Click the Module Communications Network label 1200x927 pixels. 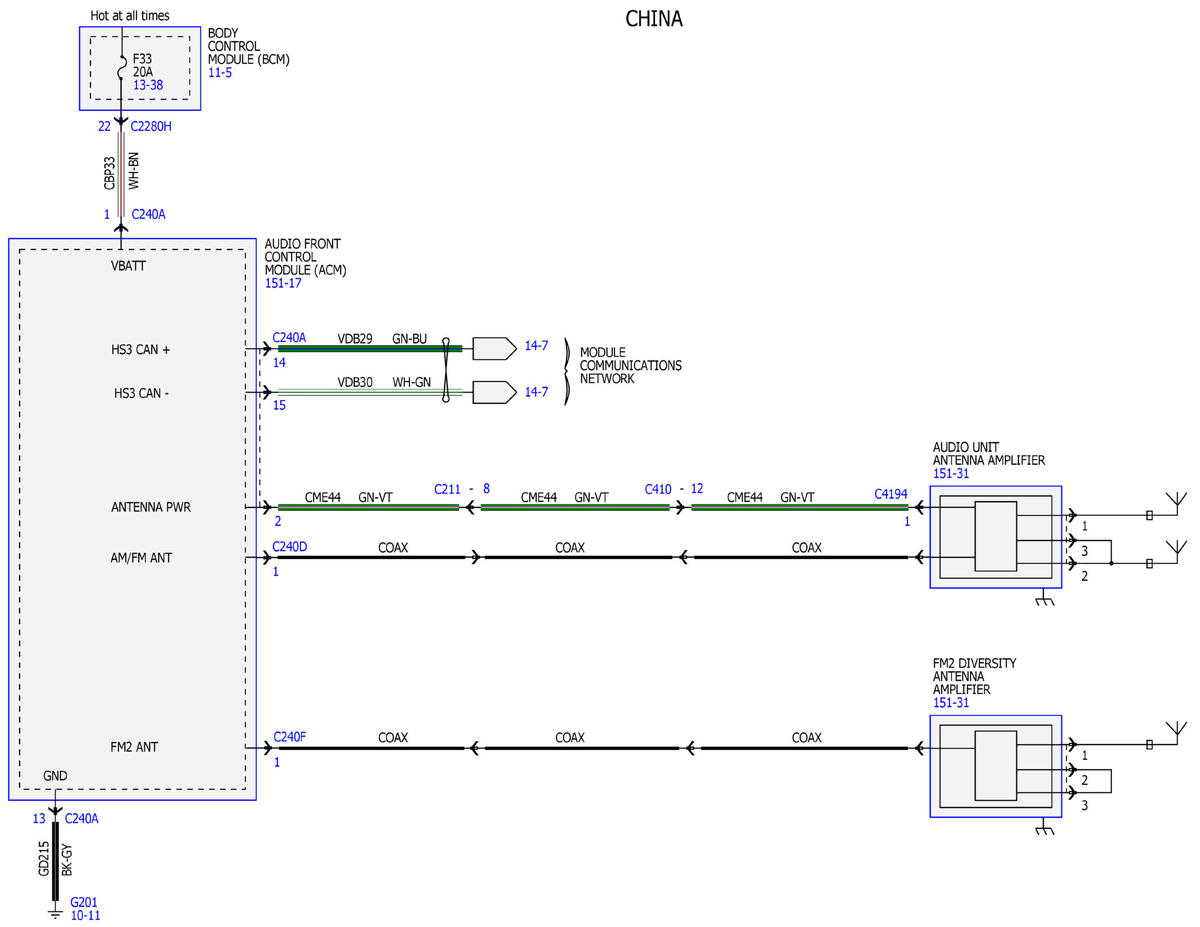[631, 365]
